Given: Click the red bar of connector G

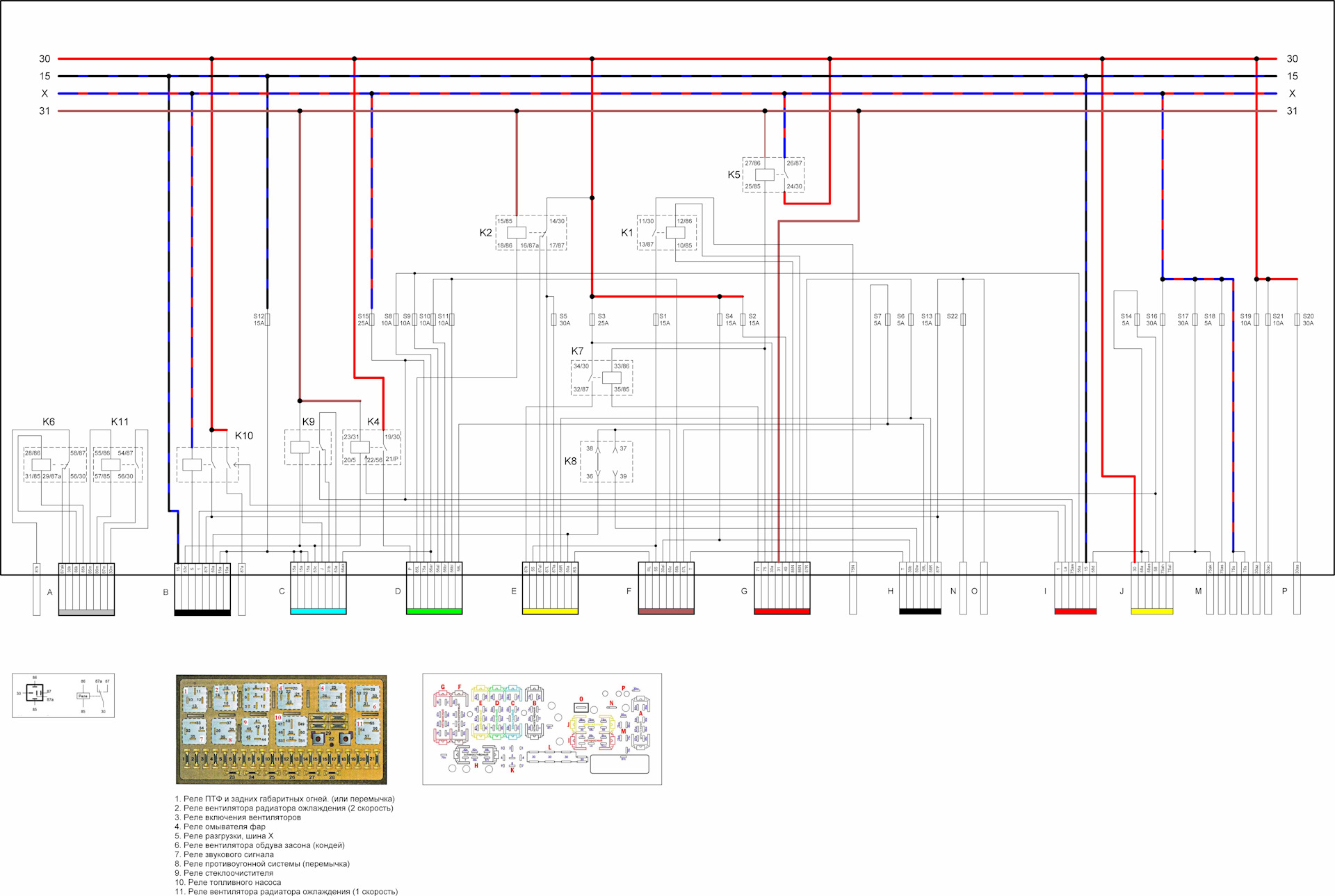Looking at the screenshot, I should [782, 612].
